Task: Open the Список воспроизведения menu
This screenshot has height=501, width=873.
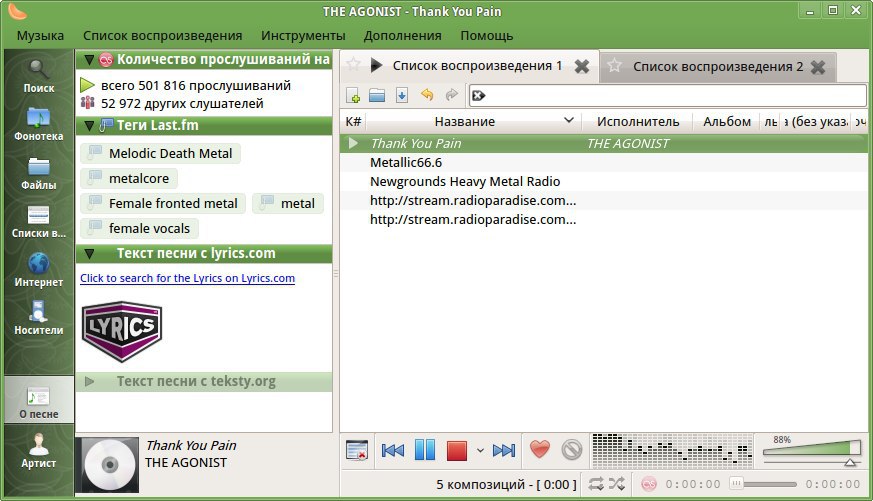Action: [x=163, y=36]
